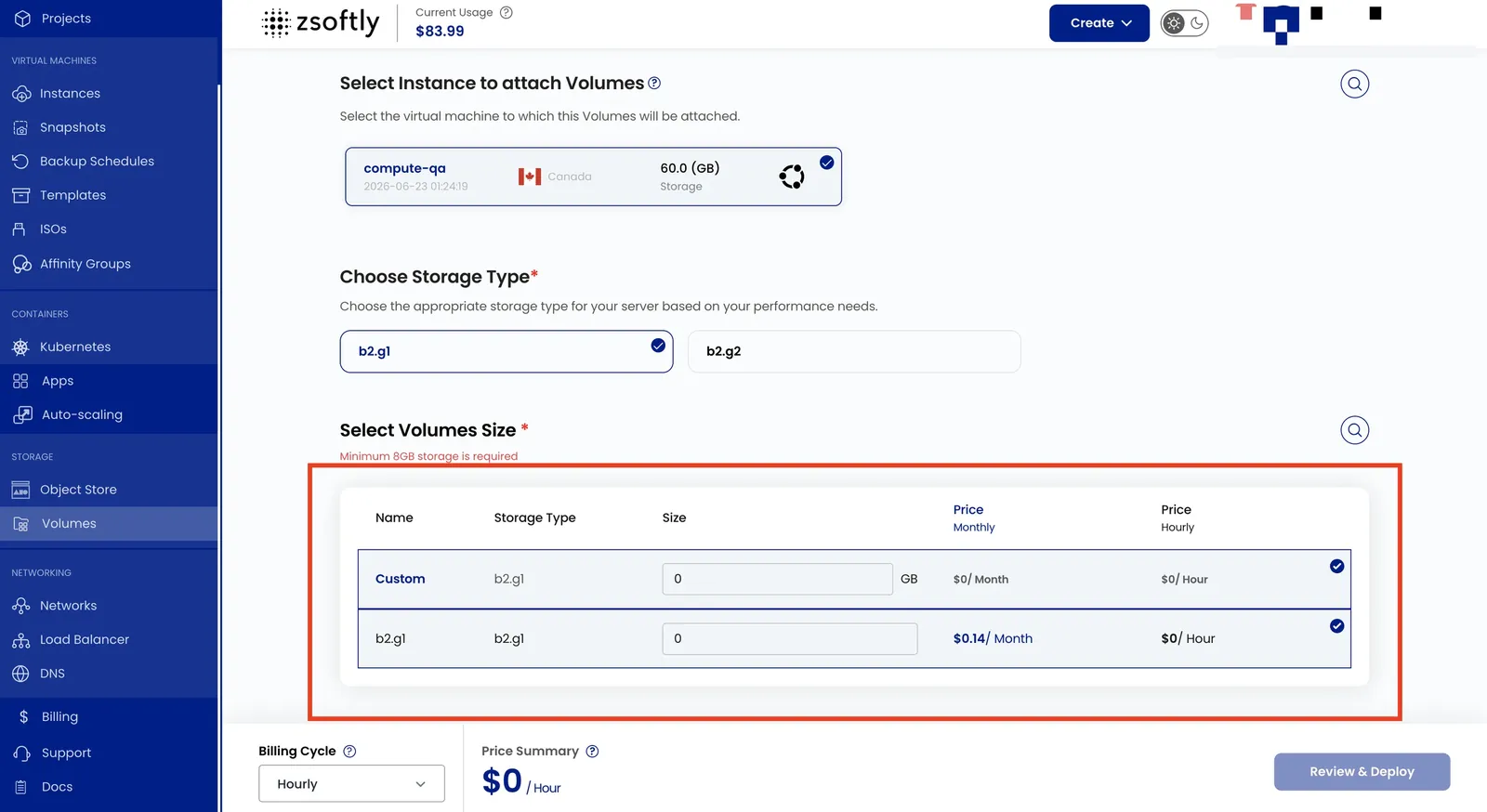
Task: Click the Custom row name label
Action: point(400,579)
